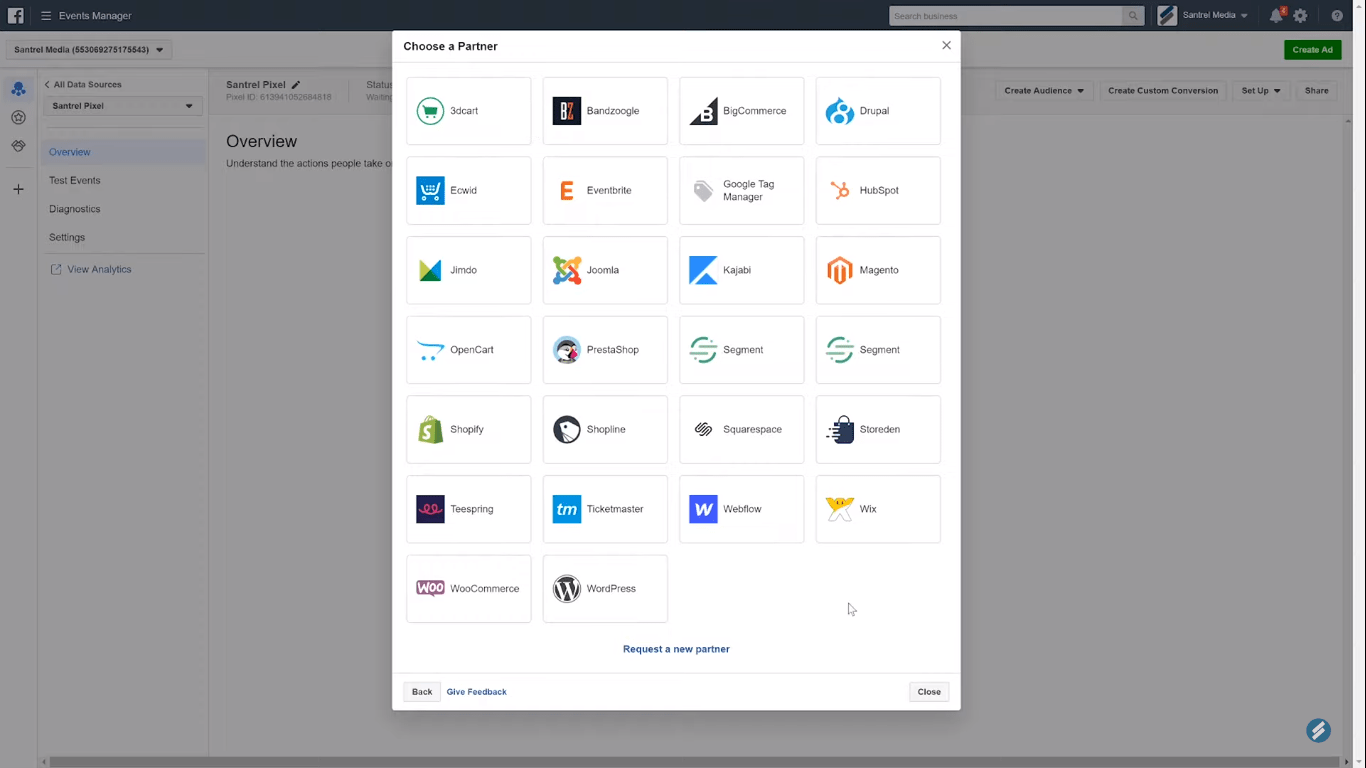
Task: Click the Search business input field
Action: (x=1006, y=16)
